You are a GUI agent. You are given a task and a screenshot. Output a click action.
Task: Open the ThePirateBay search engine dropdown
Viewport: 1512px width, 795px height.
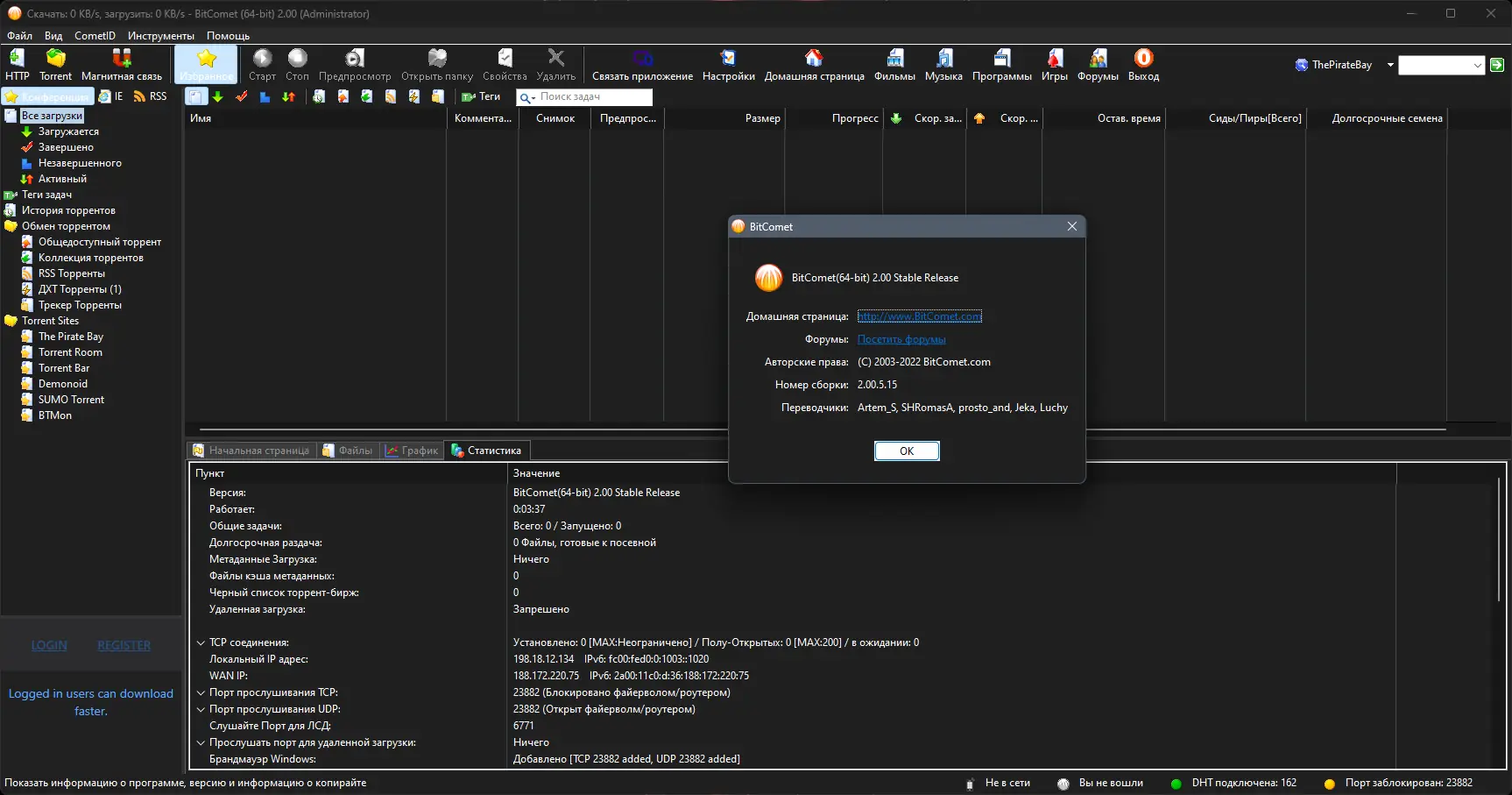pyautogui.click(x=1390, y=65)
